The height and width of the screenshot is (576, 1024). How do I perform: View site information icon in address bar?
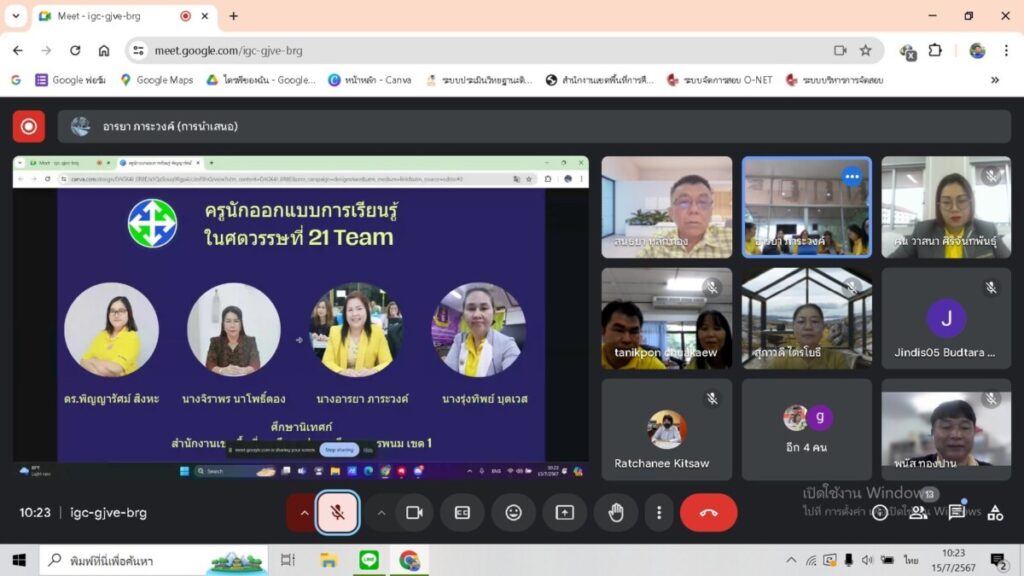point(138,50)
